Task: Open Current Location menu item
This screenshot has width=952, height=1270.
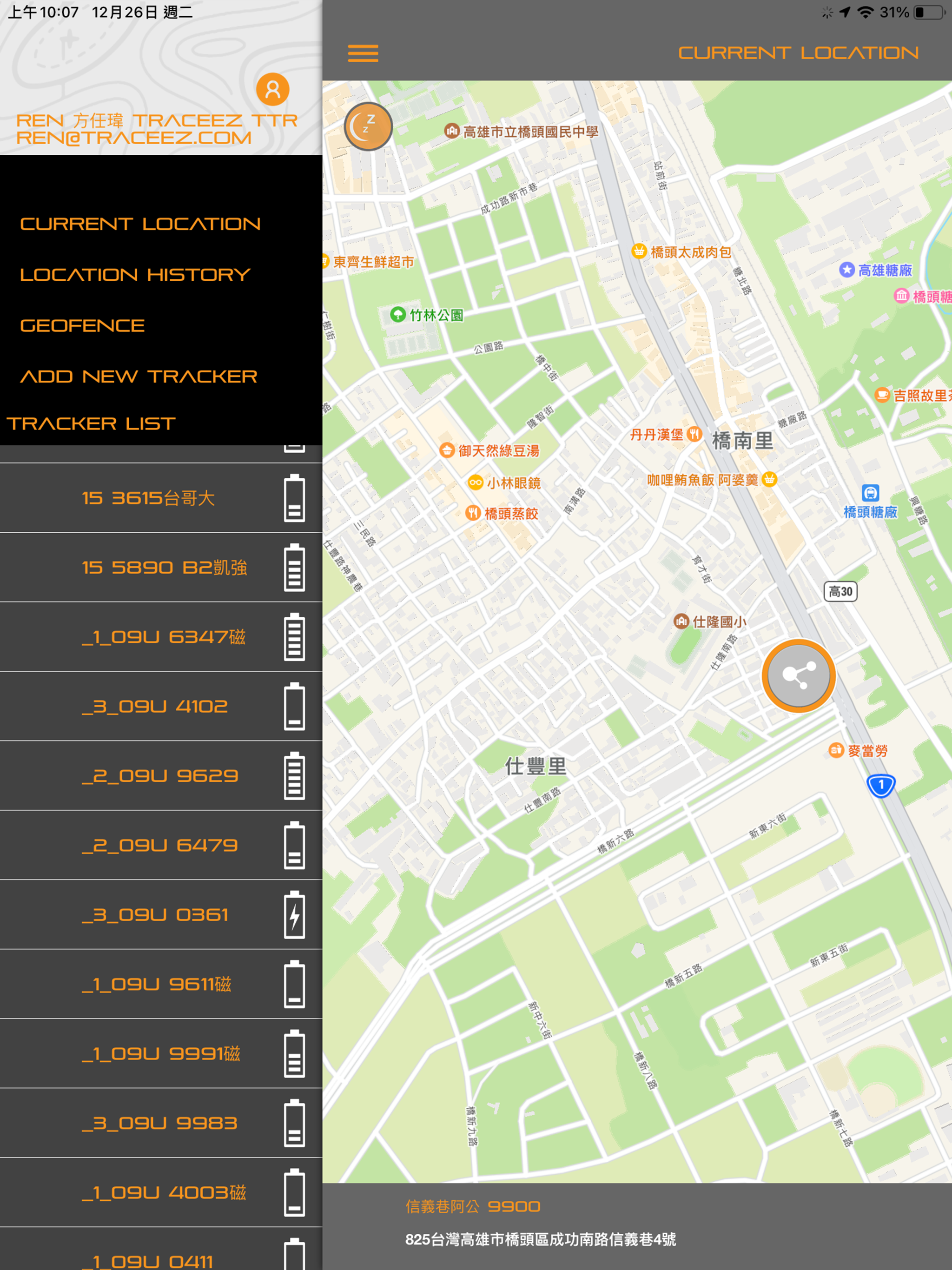Action: (x=140, y=224)
